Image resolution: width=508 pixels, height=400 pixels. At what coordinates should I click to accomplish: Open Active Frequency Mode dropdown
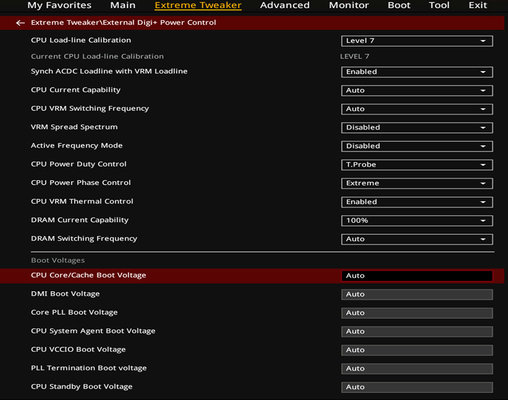click(x=417, y=146)
